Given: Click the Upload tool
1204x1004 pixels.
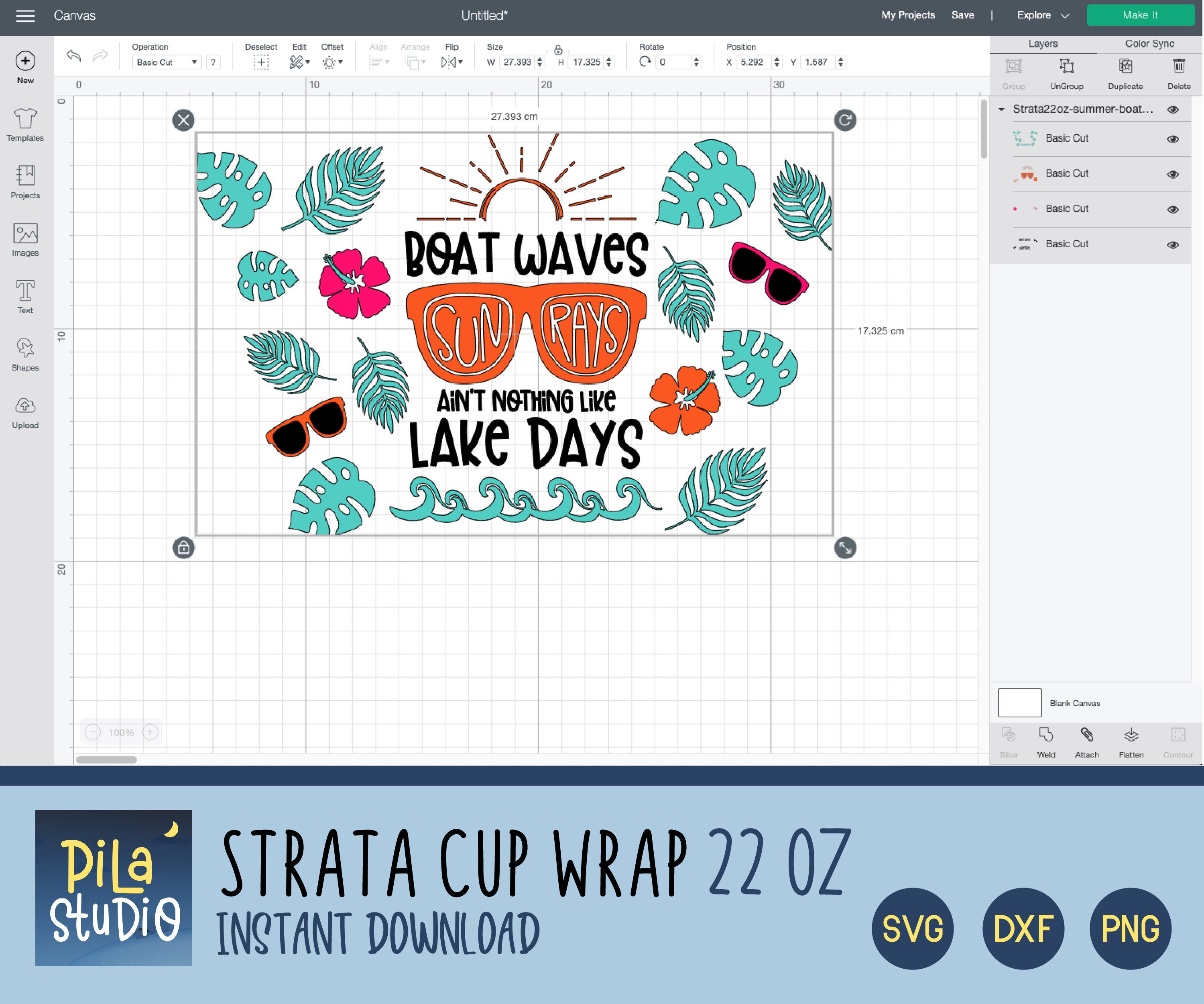Looking at the screenshot, I should 24,411.
